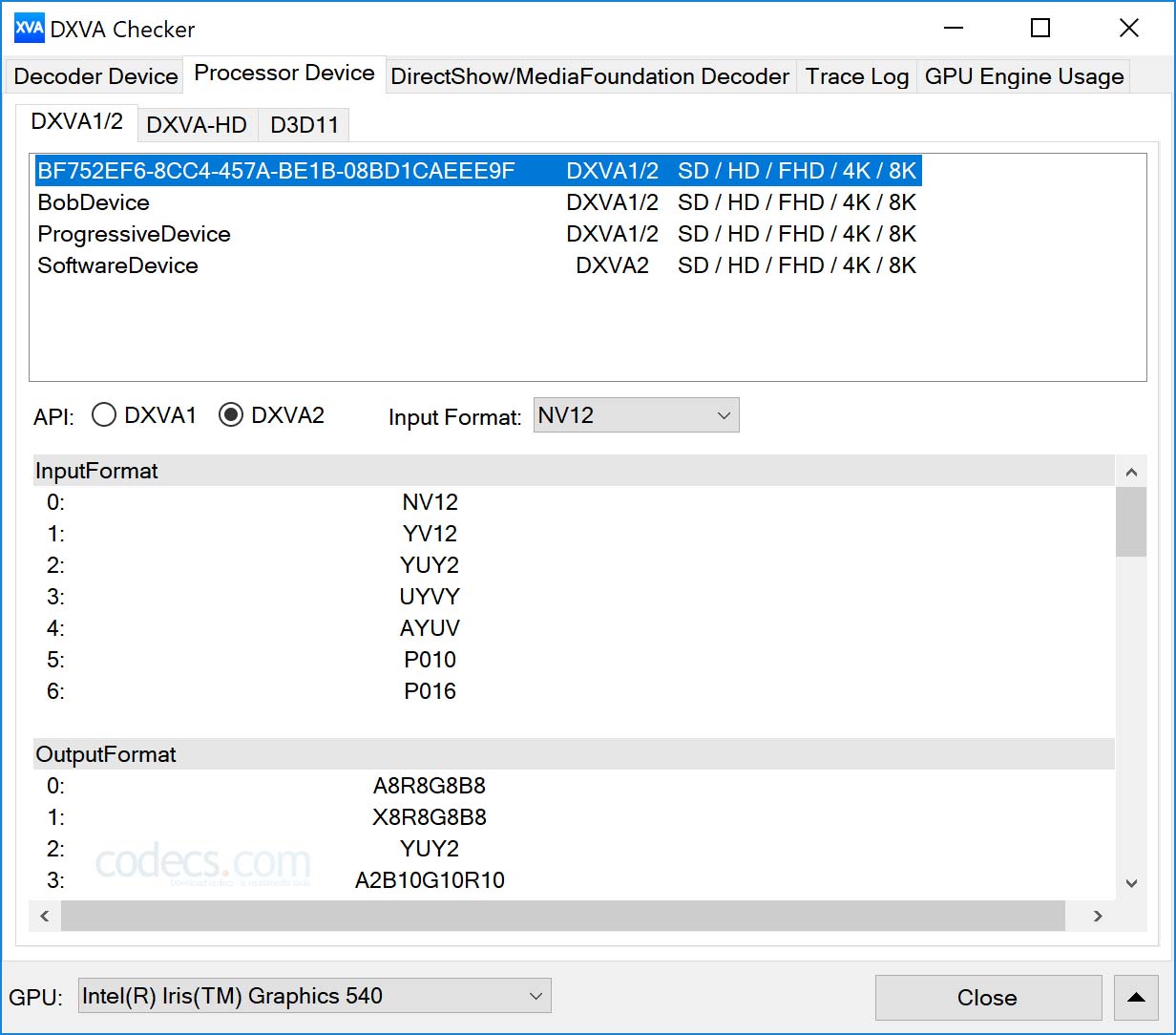This screenshot has width=1176, height=1035.
Task: Select the DXVA1/2 sub-tab
Action: [77, 122]
